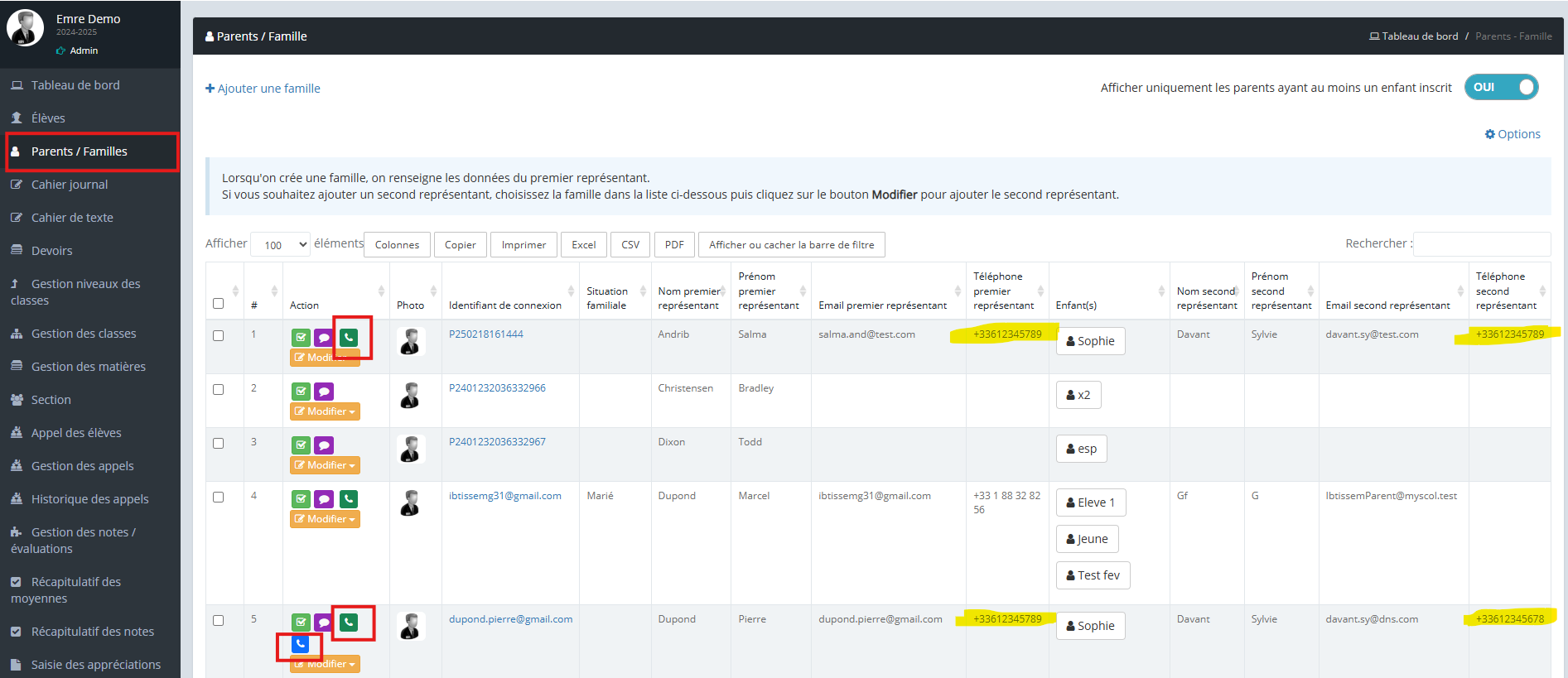Tick the checkbox for row 4
This screenshot has height=678, width=1568.
coord(219,498)
